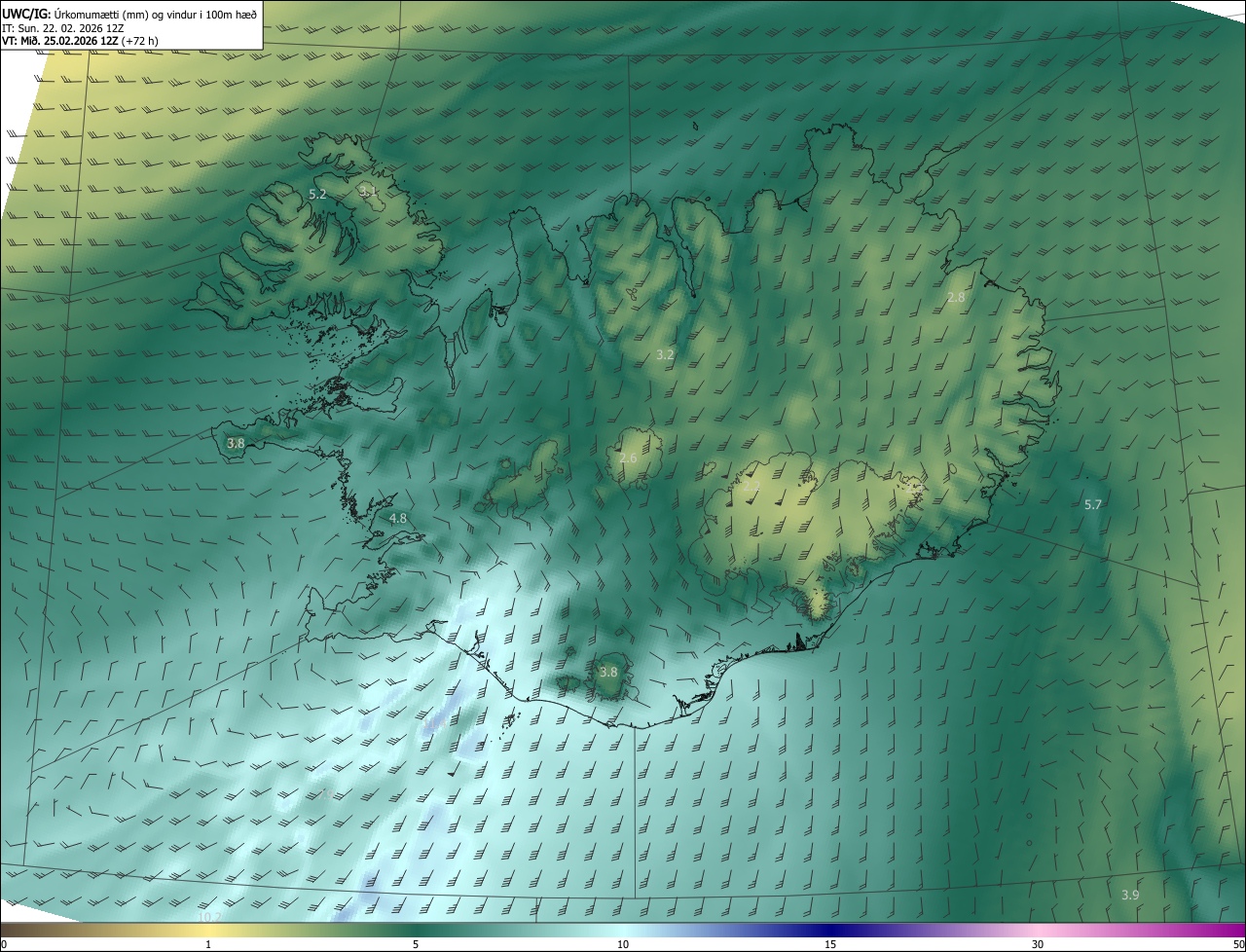Click the 3.8 value on the small southern glacier
Screen dimensions: 1246x952
(x=608, y=672)
